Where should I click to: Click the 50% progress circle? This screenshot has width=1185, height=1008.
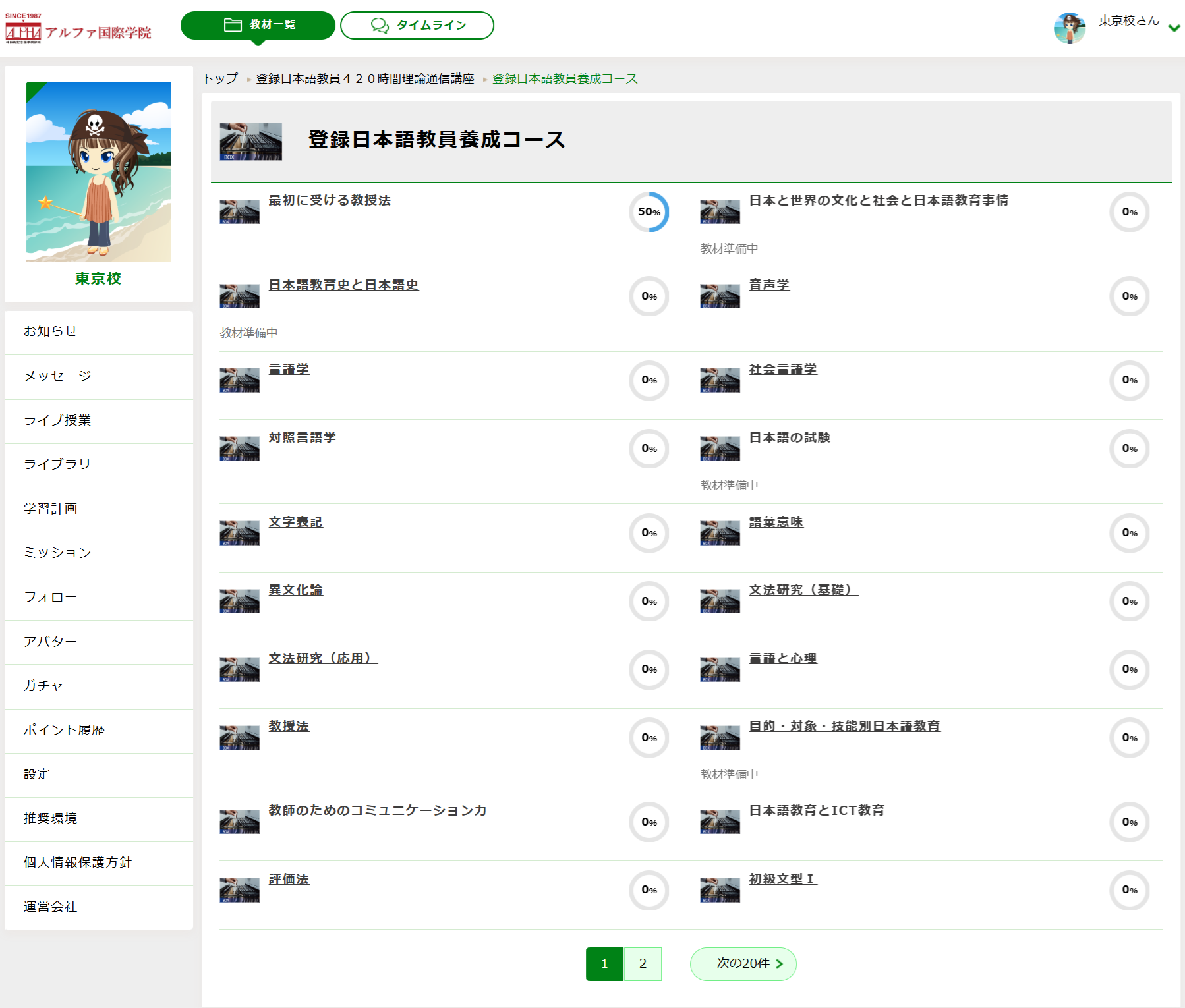(649, 212)
